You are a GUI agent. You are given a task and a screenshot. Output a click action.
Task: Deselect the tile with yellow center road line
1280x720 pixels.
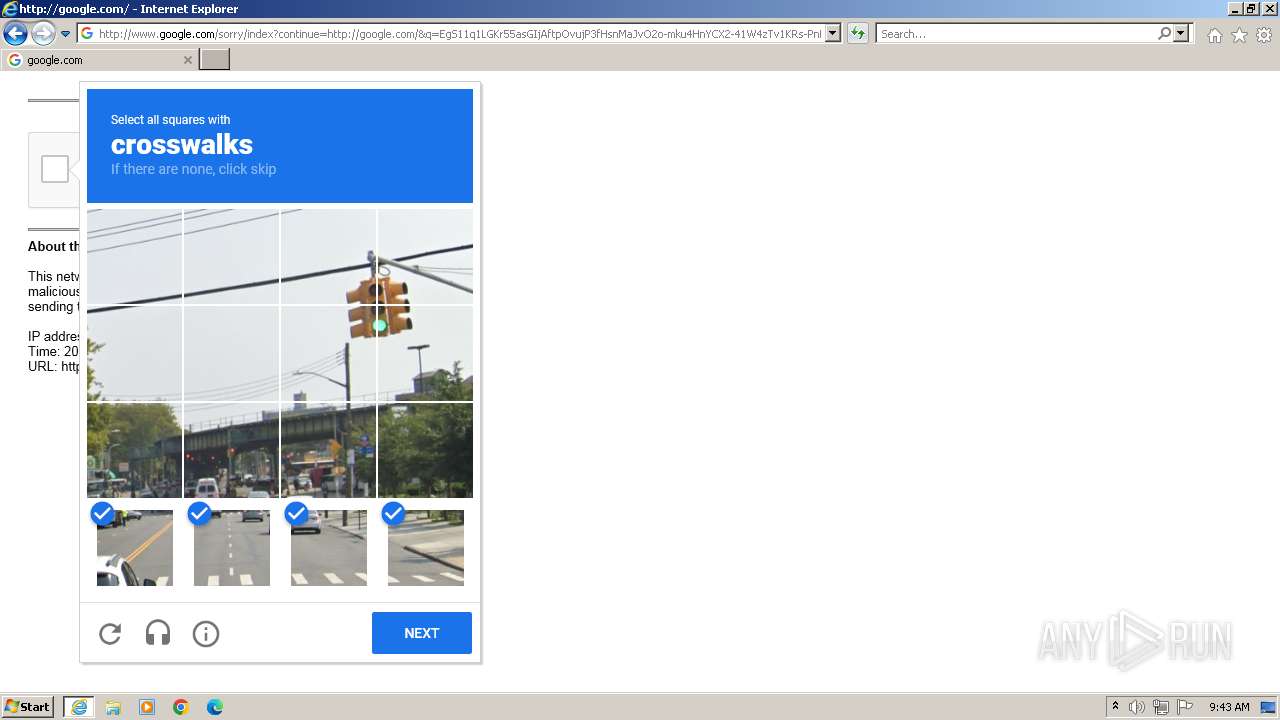coord(135,547)
